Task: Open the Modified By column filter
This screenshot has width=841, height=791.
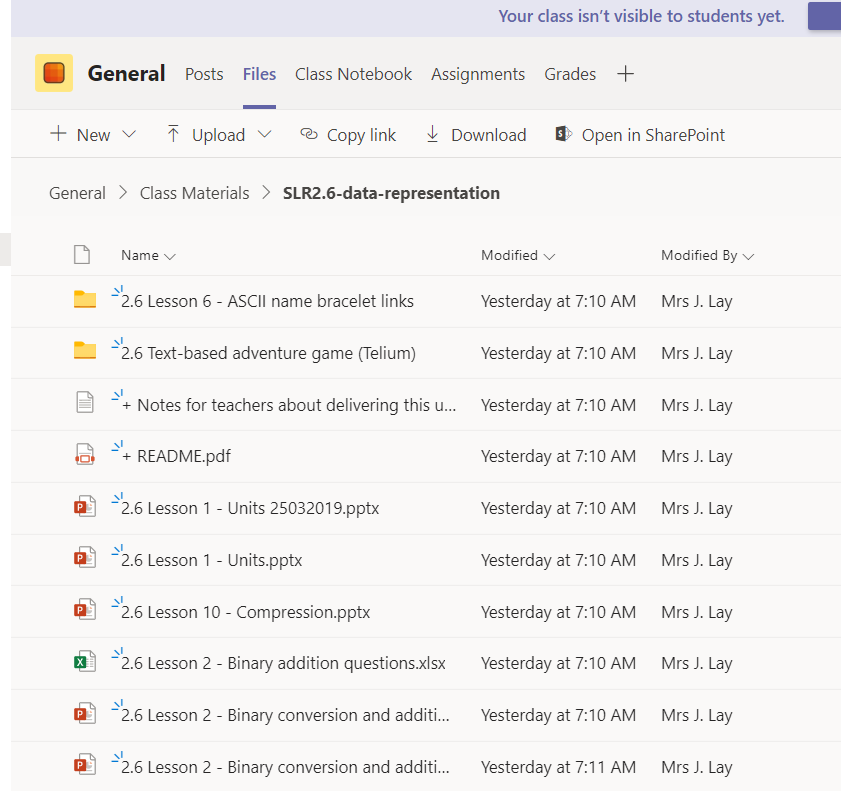Action: tap(707, 255)
